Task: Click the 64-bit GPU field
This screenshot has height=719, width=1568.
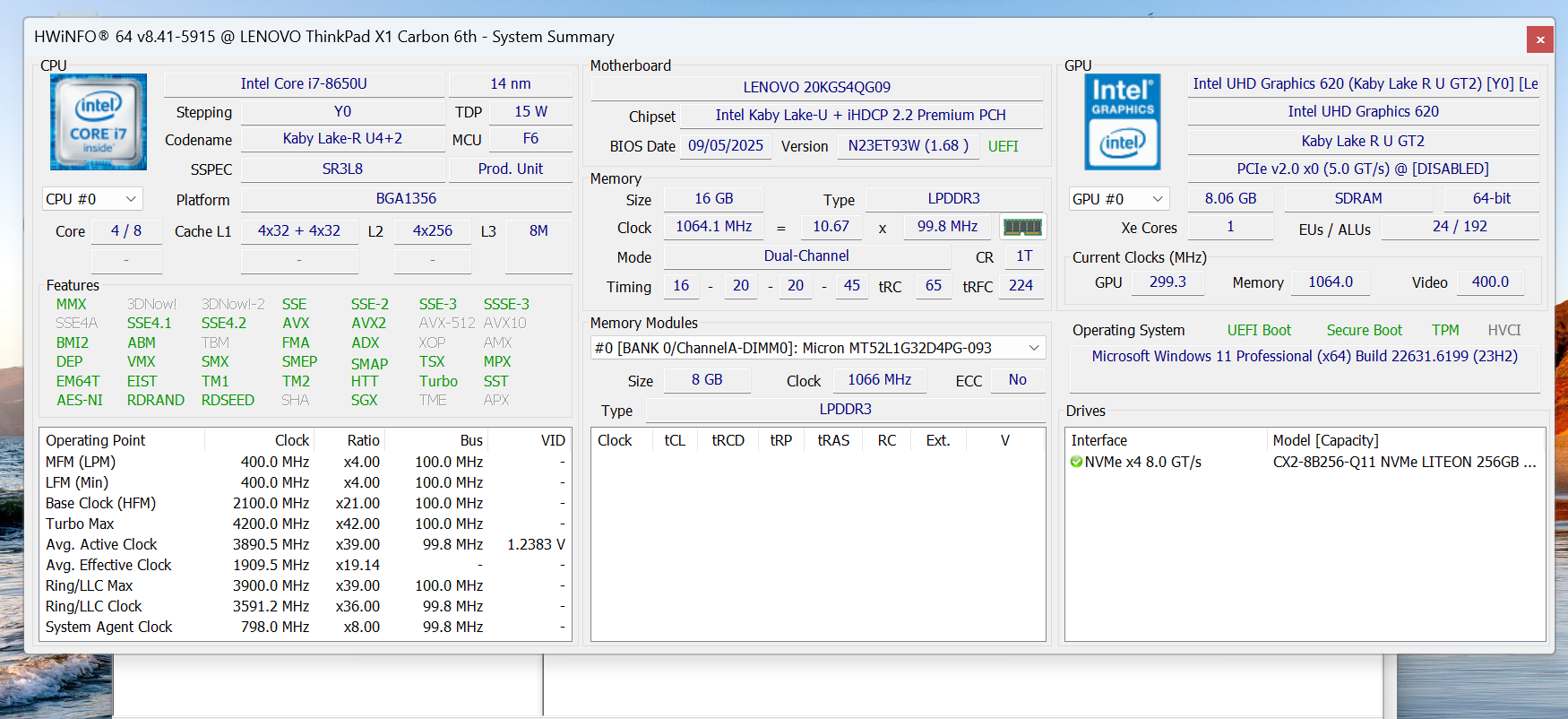Action: [x=1492, y=199]
